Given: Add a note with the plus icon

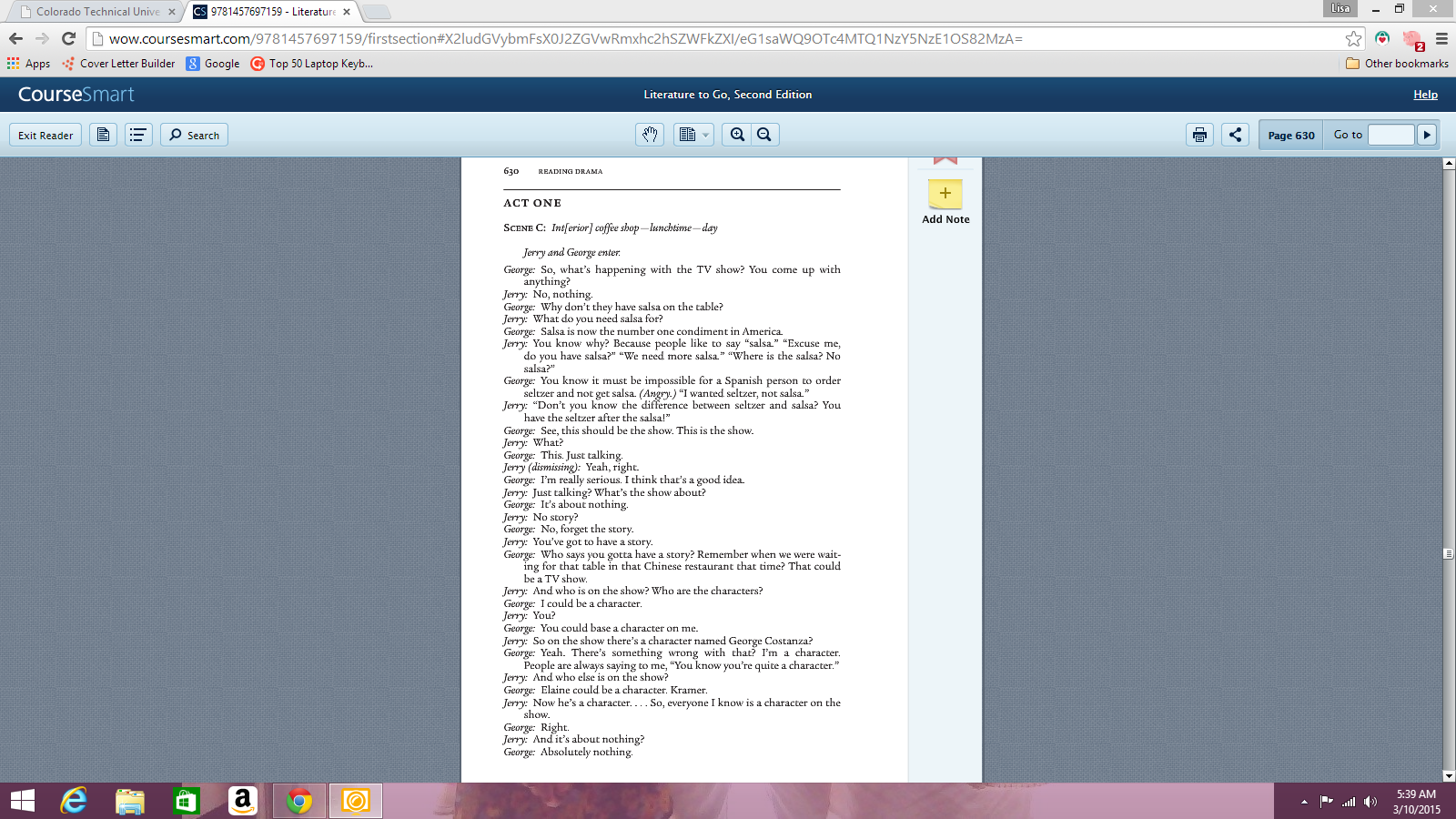Looking at the screenshot, I should coord(945,194).
